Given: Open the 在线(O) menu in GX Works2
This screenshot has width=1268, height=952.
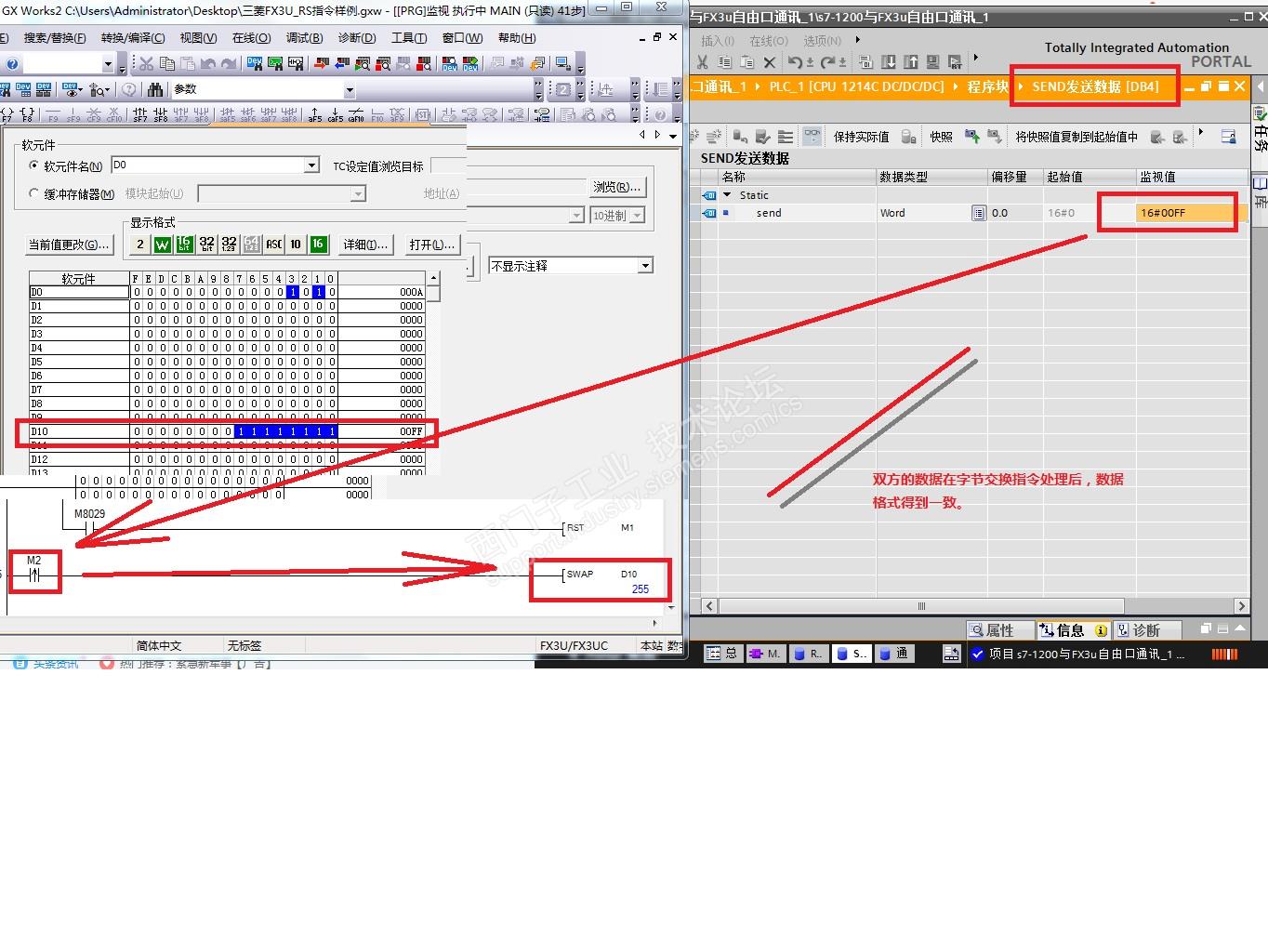Looking at the screenshot, I should coord(251,38).
